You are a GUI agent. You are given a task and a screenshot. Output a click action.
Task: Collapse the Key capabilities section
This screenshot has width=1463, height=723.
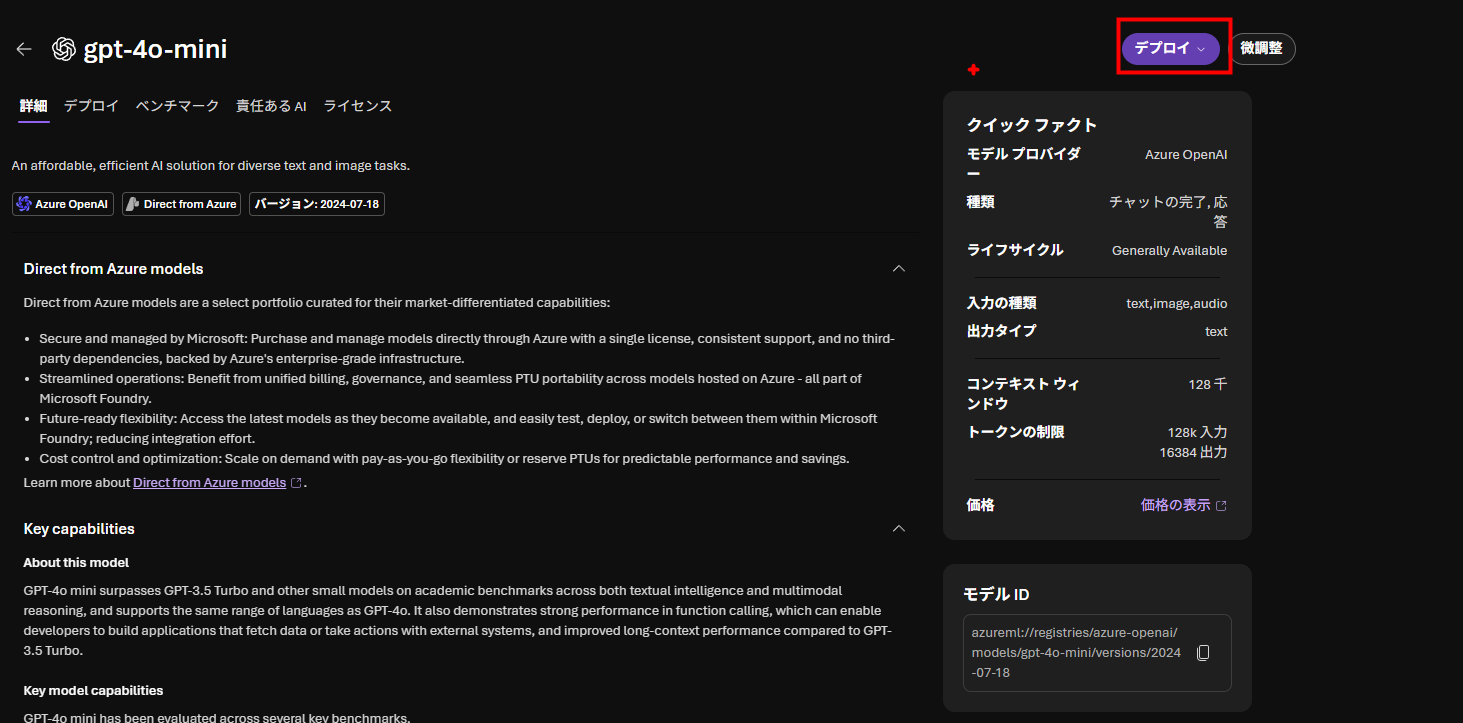899,529
